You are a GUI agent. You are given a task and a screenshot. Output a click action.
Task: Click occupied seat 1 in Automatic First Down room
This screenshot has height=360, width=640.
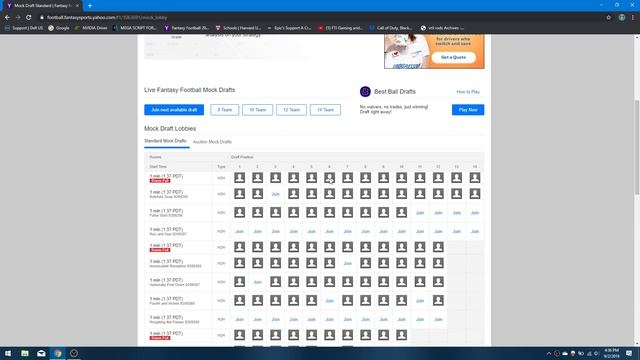click(x=240, y=282)
